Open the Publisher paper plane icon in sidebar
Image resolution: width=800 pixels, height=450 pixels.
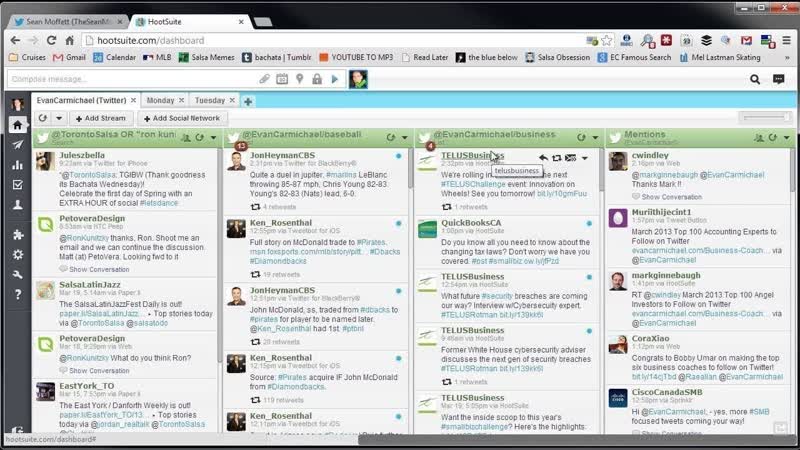click(17, 145)
